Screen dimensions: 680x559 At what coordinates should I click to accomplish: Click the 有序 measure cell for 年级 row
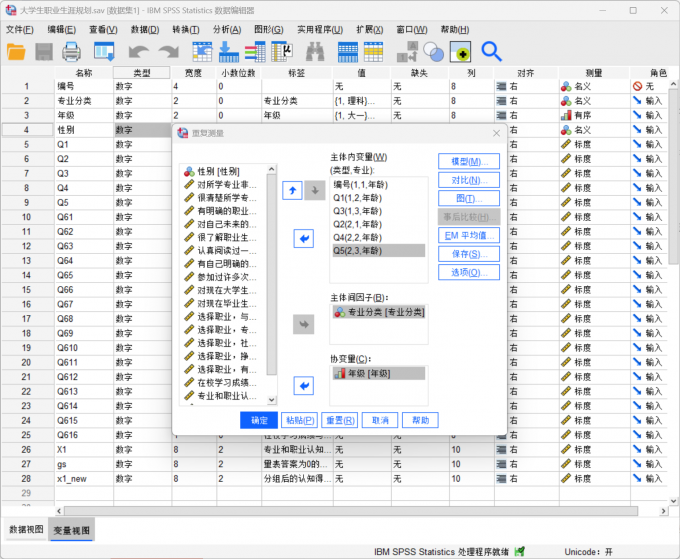(594, 115)
